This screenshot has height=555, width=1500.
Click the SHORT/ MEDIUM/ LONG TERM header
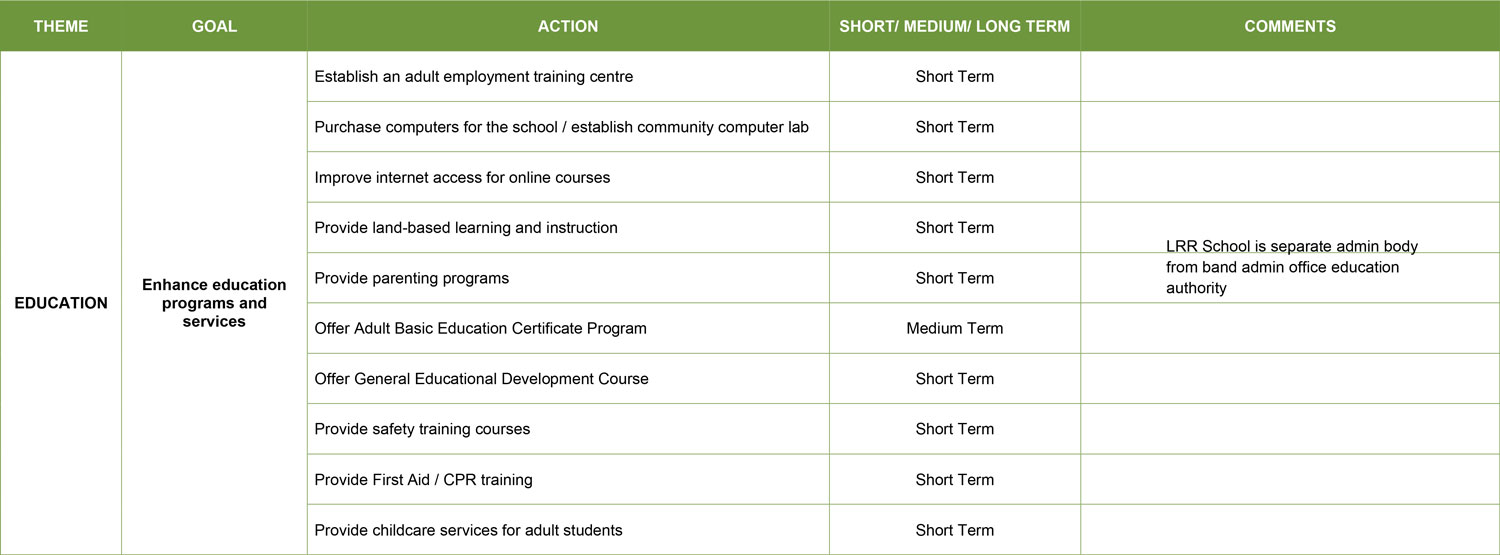point(955,27)
